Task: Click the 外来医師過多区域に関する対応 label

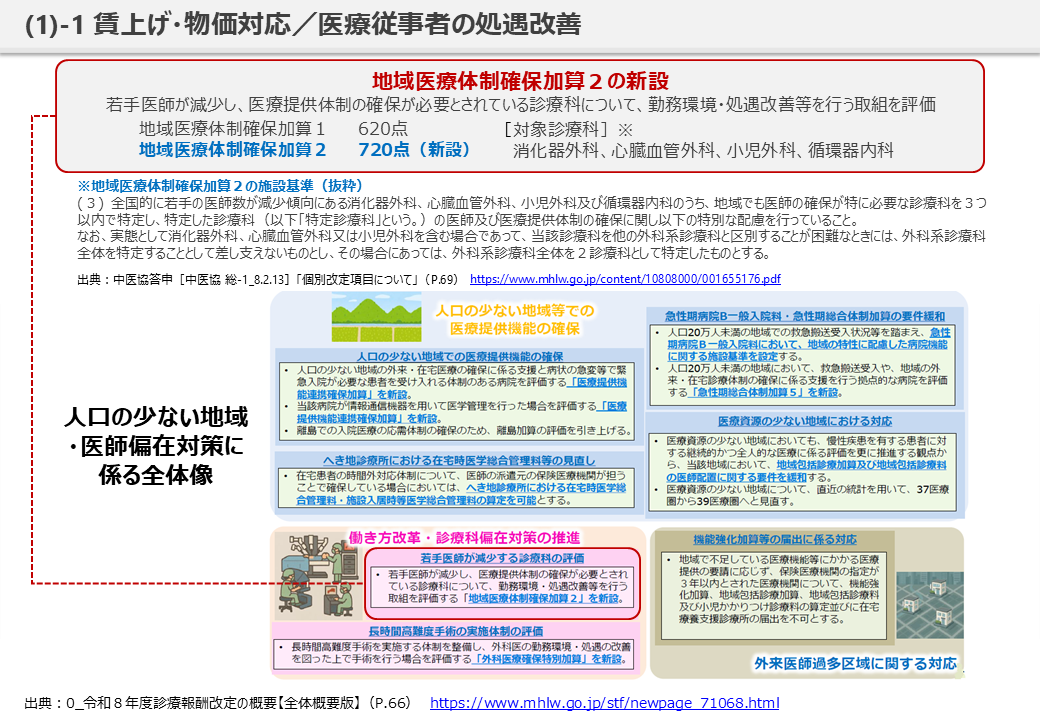Action: tap(855, 663)
